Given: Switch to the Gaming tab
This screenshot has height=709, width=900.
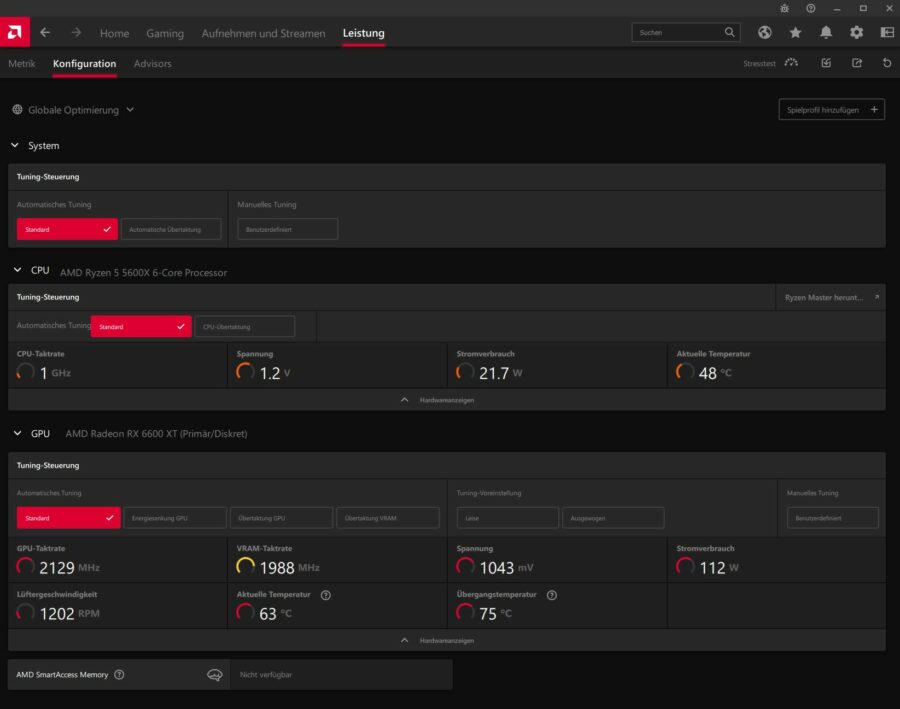Looking at the screenshot, I should [165, 33].
